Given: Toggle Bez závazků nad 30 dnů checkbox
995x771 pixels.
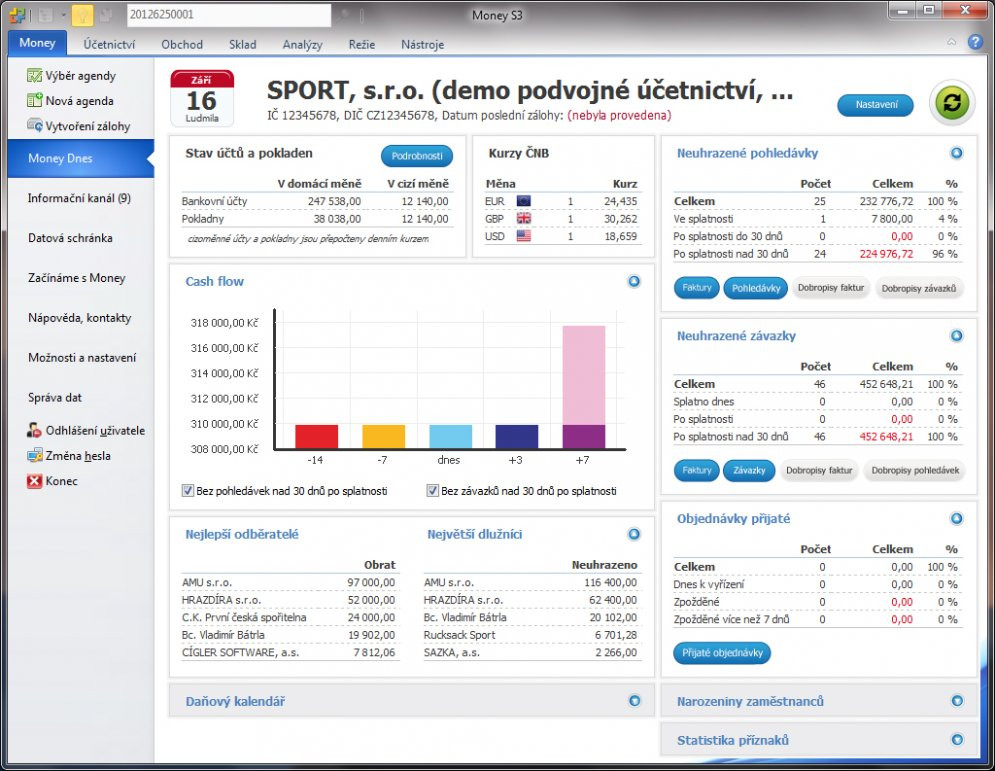Looking at the screenshot, I should (433, 491).
